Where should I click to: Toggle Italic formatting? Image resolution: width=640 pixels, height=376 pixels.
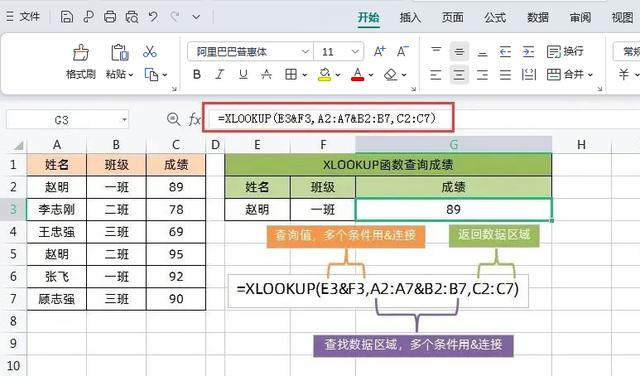[x=220, y=74]
